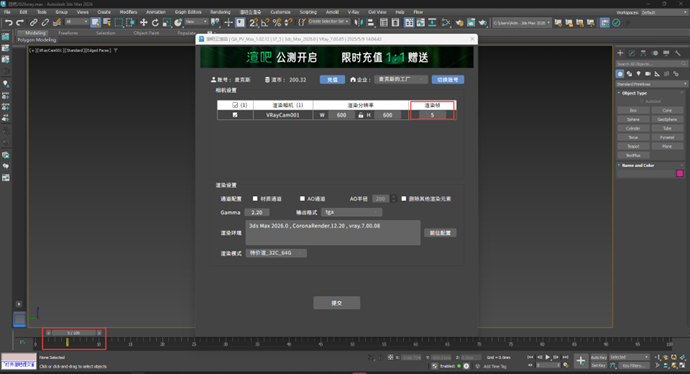Activate the Select and Link chain icon
The image size is (690, 374).
tap(33, 22)
